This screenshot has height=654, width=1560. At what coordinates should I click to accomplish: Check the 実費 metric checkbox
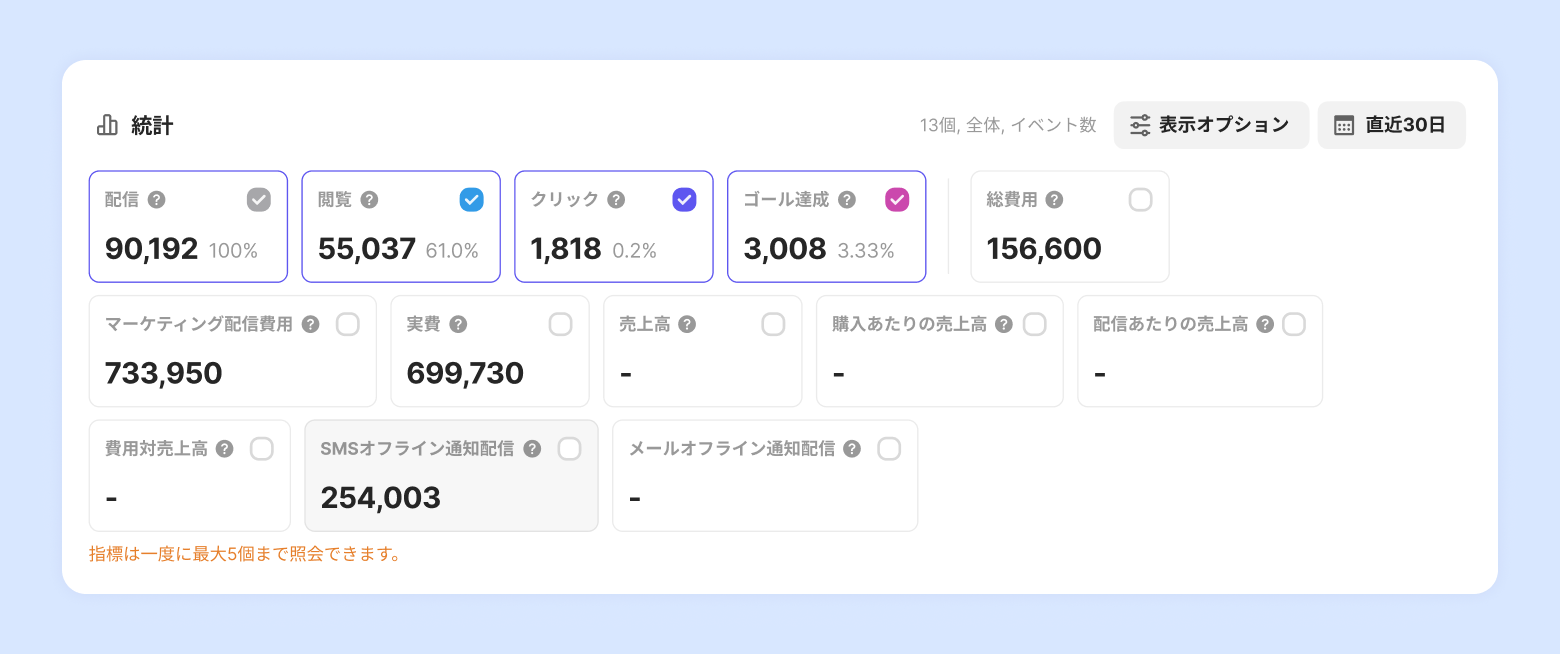[x=561, y=324]
